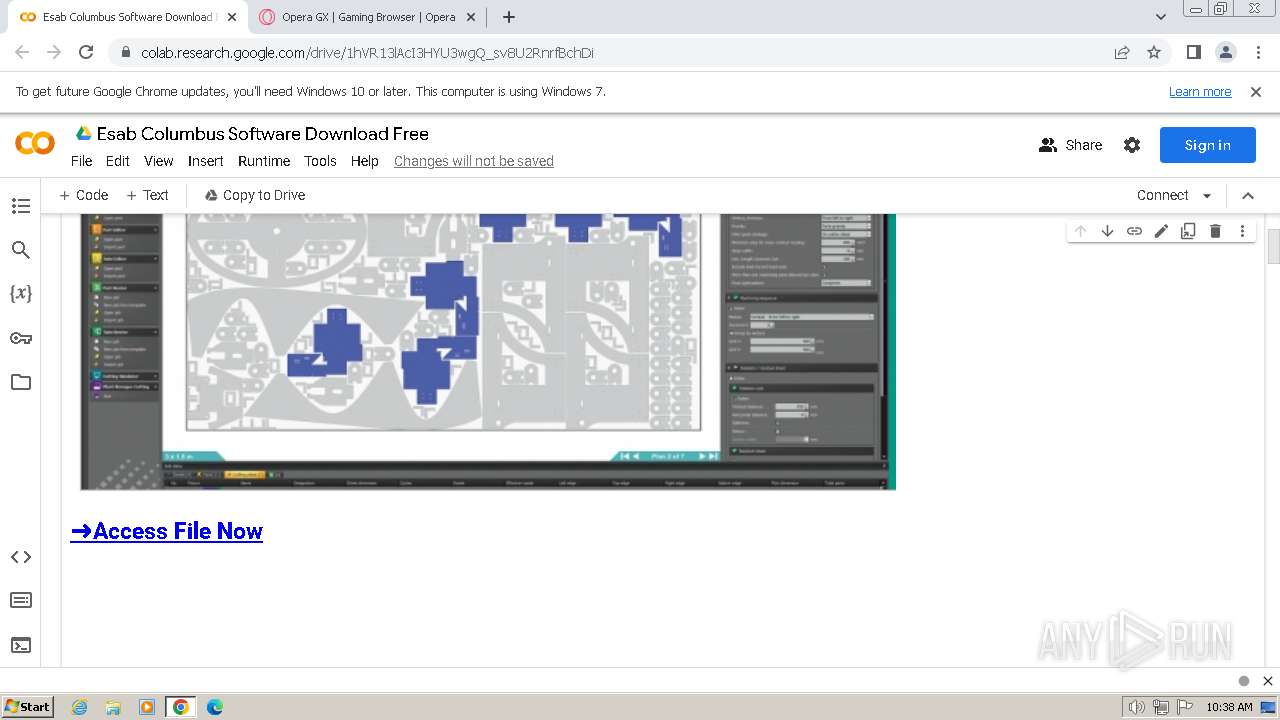Screen dimensions: 1280x720
Task: Move cell up arrow icon
Action: (x=1080, y=231)
